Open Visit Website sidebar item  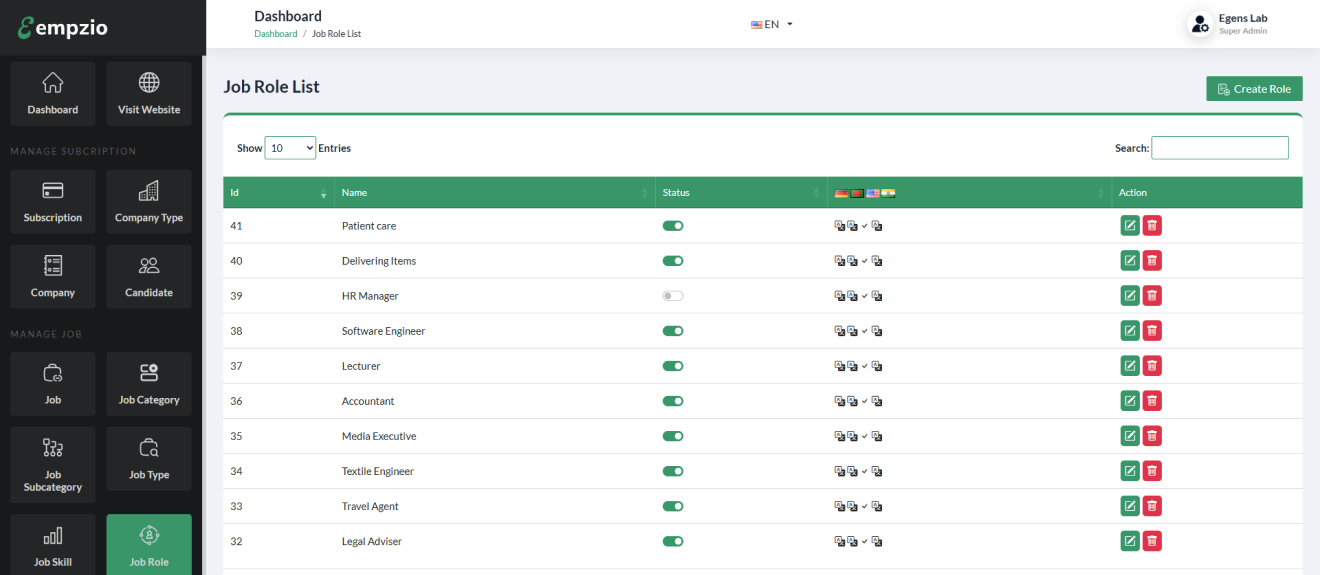pyautogui.click(x=149, y=94)
